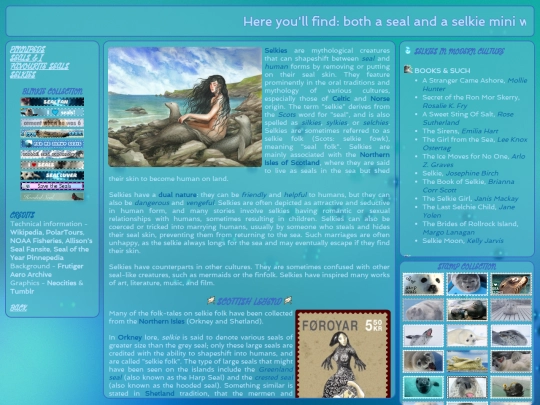Image resolution: width=540 pixels, height=405 pixels.
Task: Click highlighted 'Northern Isles of Scotland' text
Action: coord(327,158)
